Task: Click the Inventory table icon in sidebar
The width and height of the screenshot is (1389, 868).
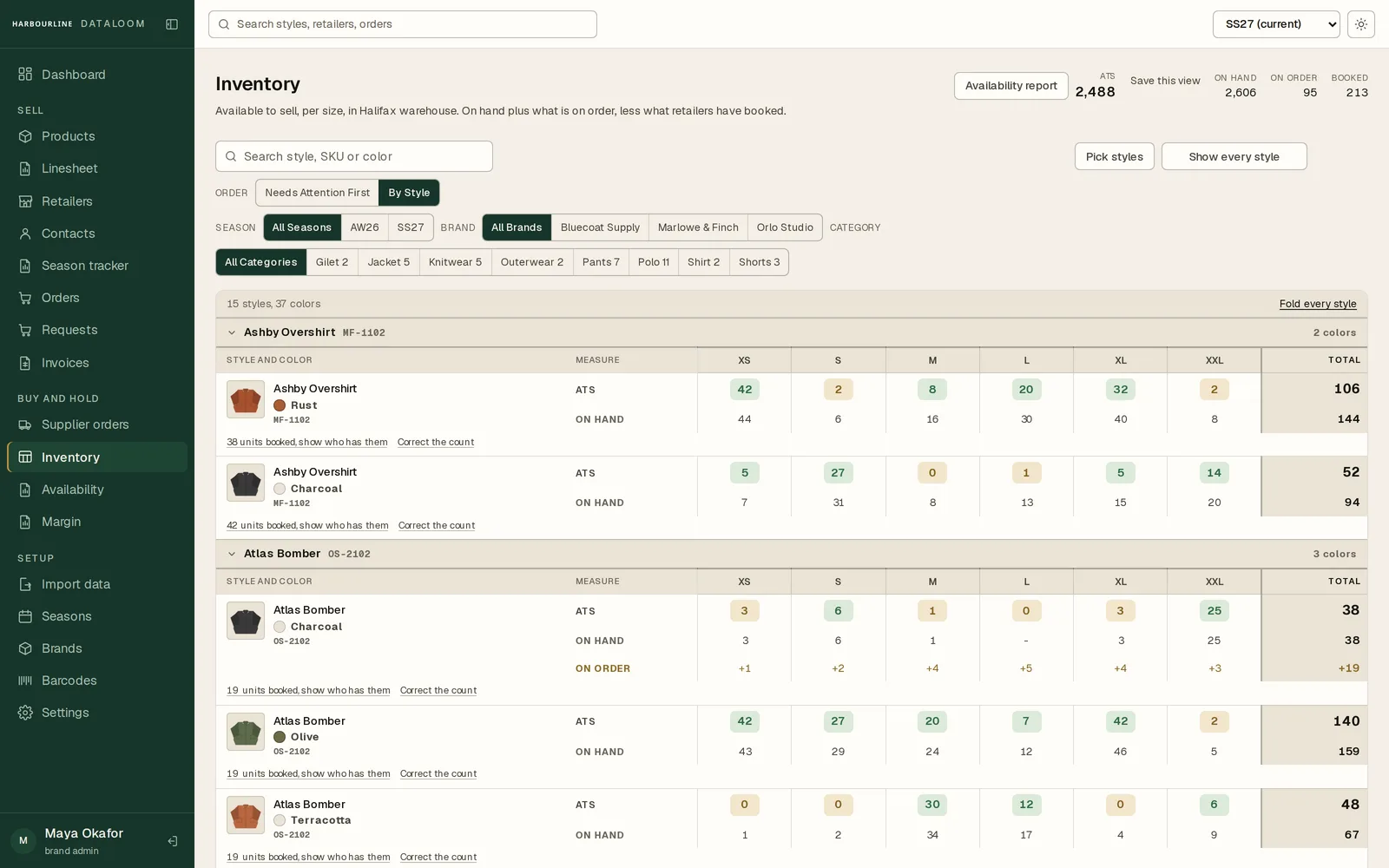Action: (x=25, y=457)
